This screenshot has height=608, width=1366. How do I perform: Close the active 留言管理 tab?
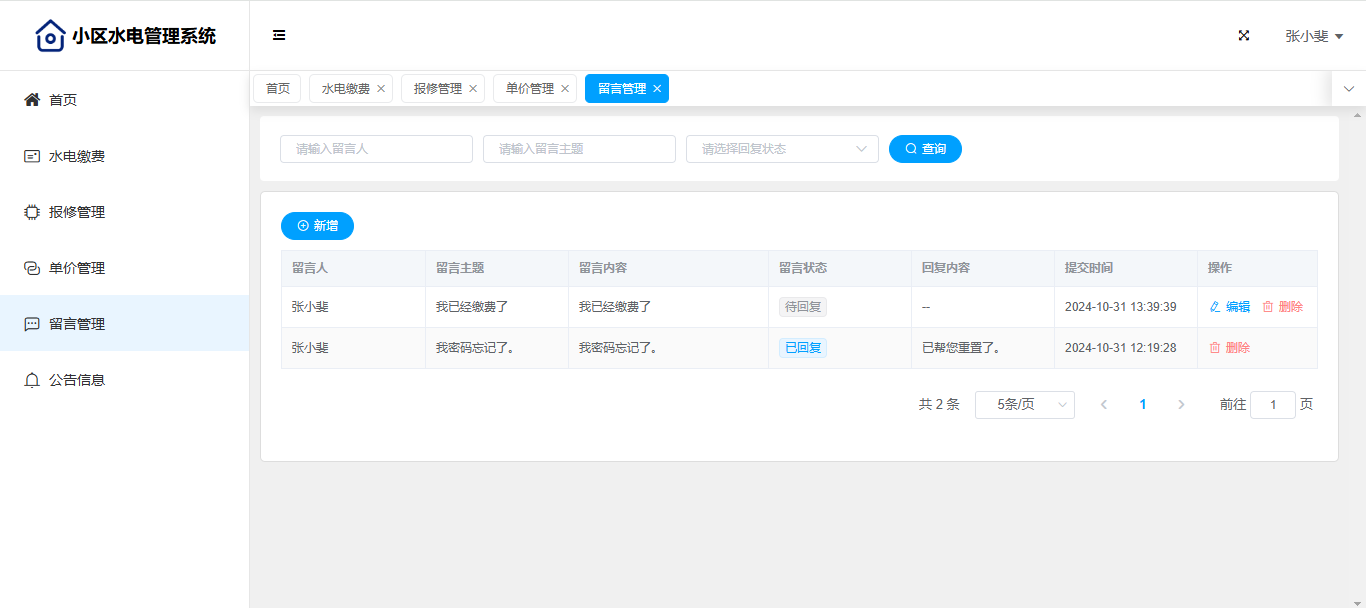657,89
